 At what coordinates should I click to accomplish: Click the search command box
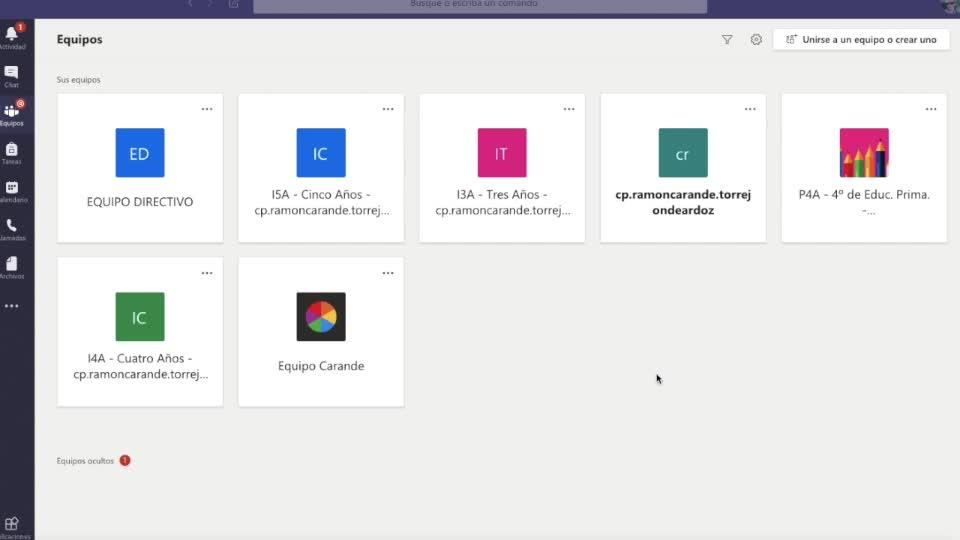tap(480, 6)
